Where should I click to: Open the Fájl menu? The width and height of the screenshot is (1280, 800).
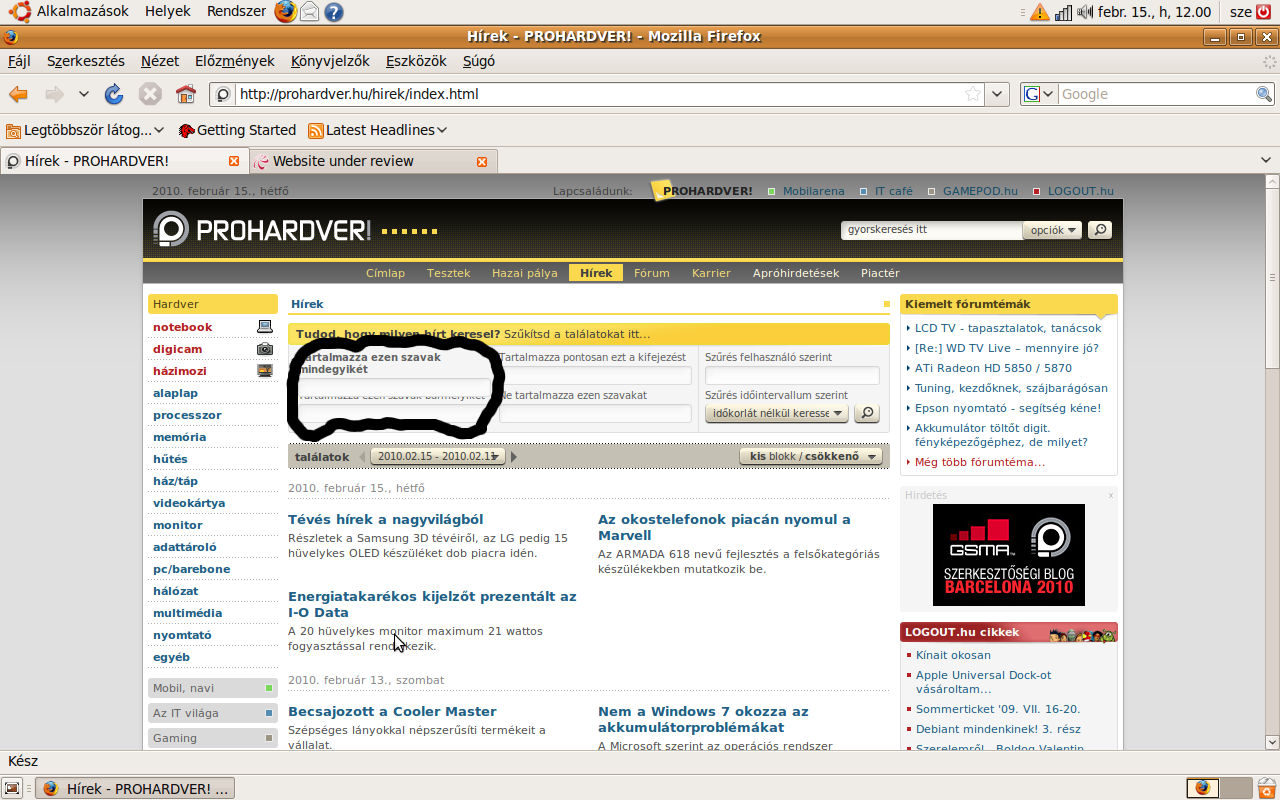click(19, 61)
